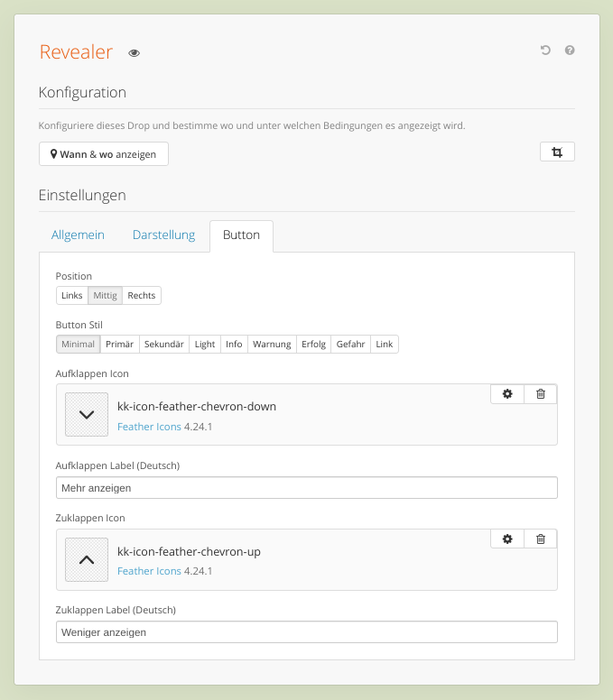This screenshot has width=613, height=700.
Task: Set position to Rechts
Action: (142, 296)
